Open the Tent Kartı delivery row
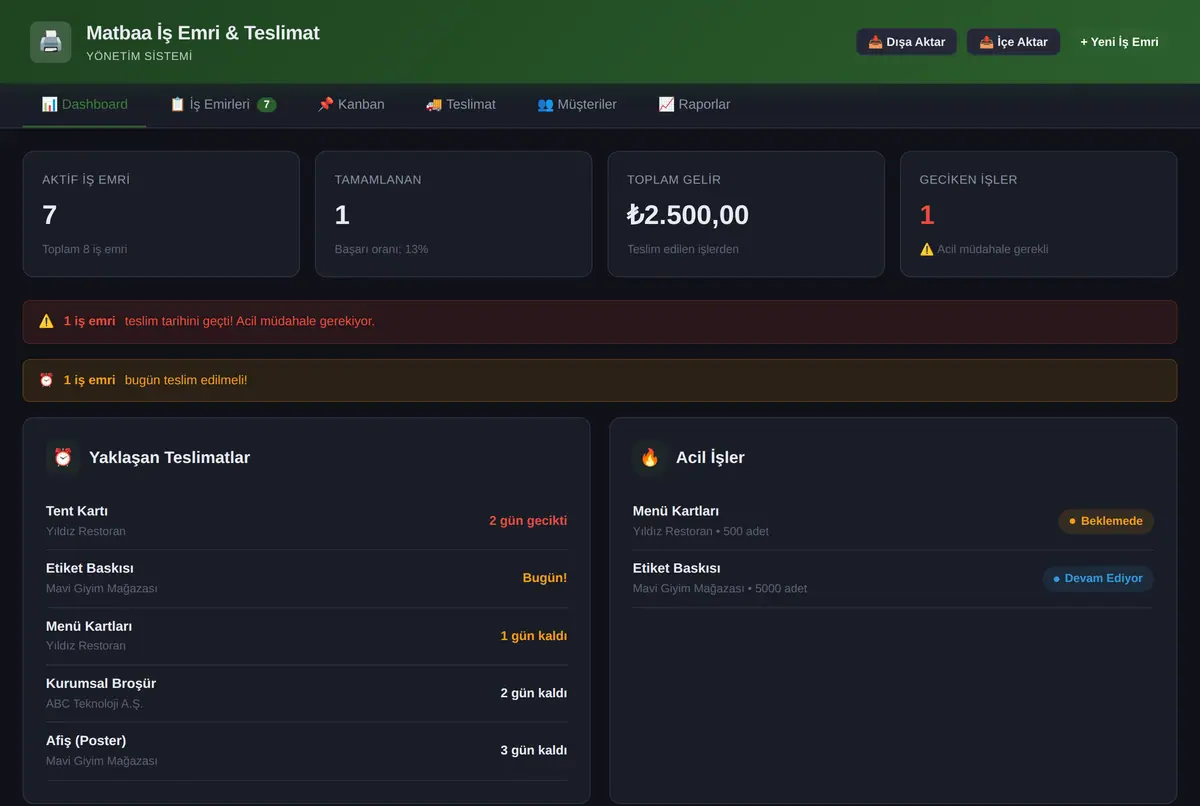This screenshot has height=806, width=1200. click(x=307, y=521)
